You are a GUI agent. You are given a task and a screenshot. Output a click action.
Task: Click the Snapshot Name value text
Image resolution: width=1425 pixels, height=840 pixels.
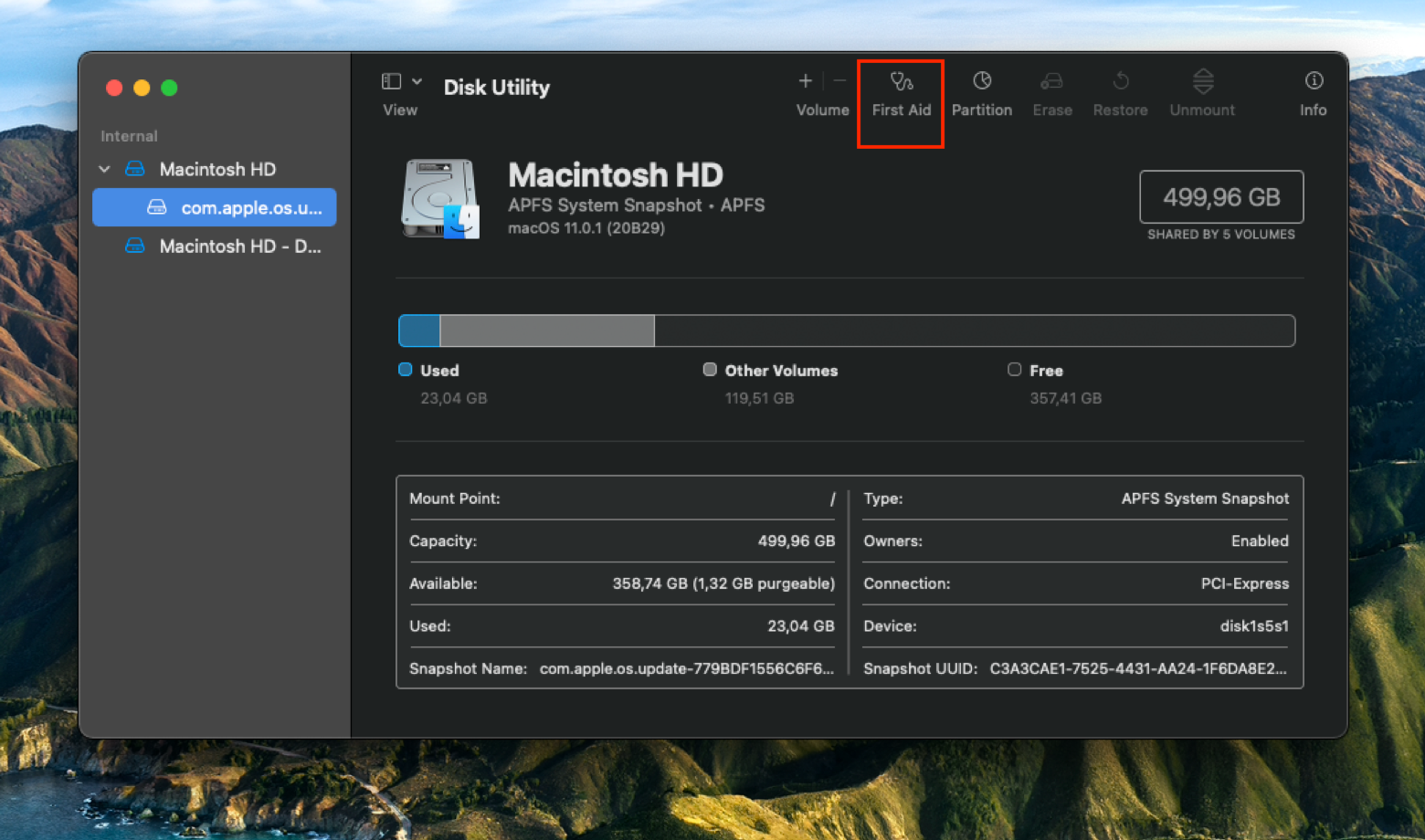coord(686,668)
